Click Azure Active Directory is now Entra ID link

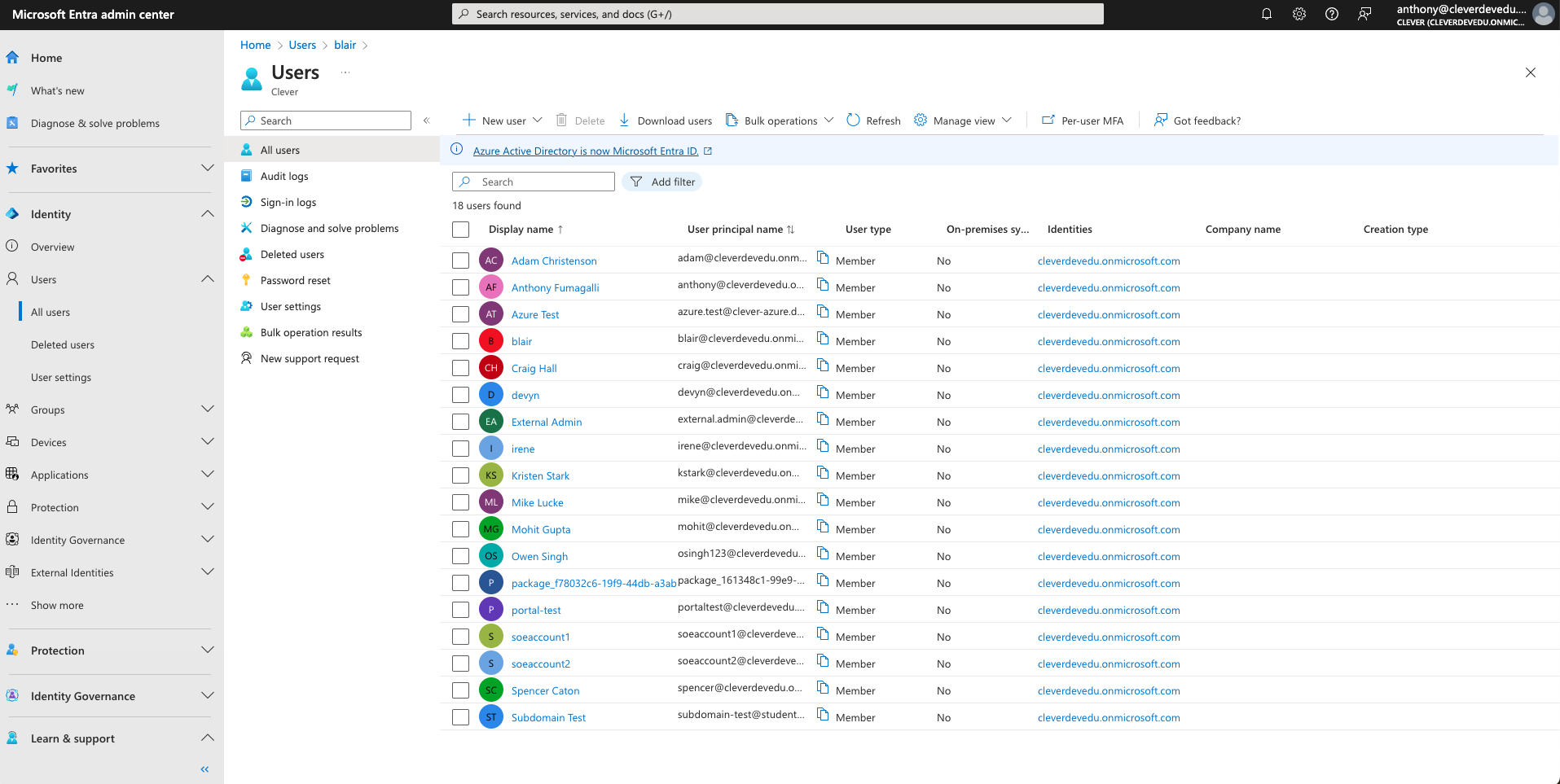pyautogui.click(x=586, y=151)
